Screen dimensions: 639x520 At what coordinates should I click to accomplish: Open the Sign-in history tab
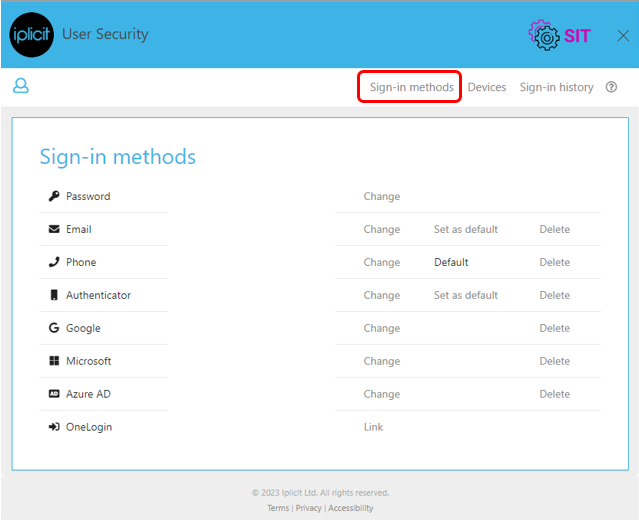point(556,87)
